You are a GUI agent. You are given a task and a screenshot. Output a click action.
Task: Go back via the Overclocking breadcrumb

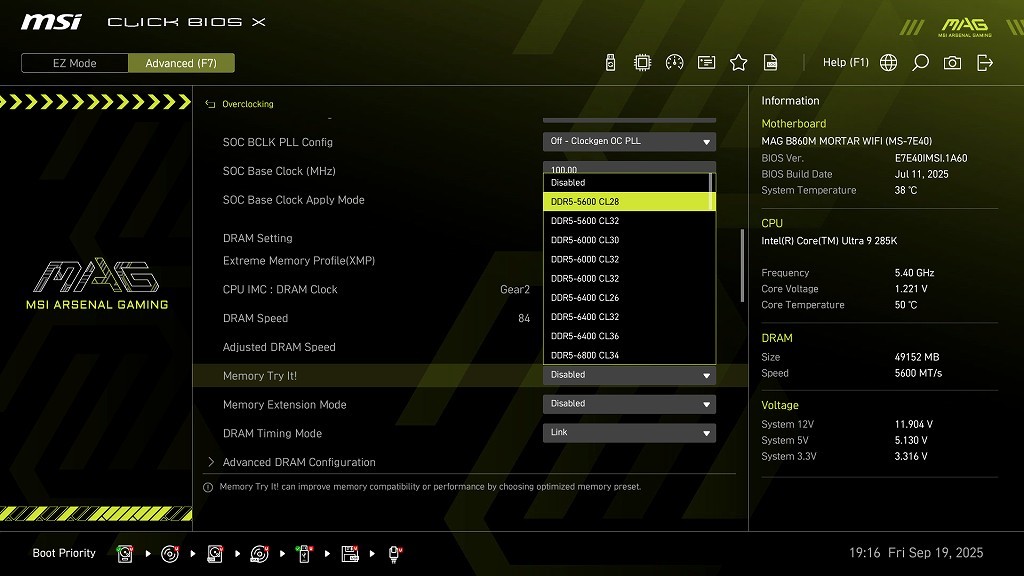click(247, 104)
